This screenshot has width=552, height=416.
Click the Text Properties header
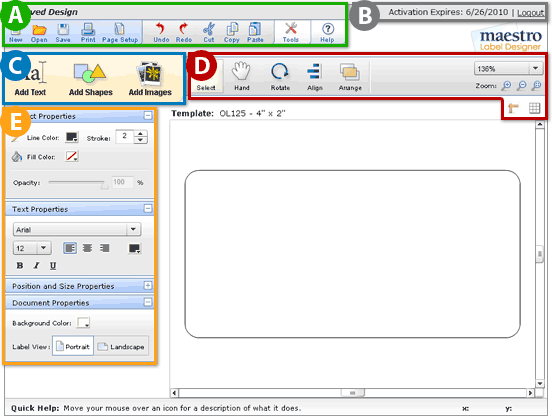pyautogui.click(x=80, y=209)
